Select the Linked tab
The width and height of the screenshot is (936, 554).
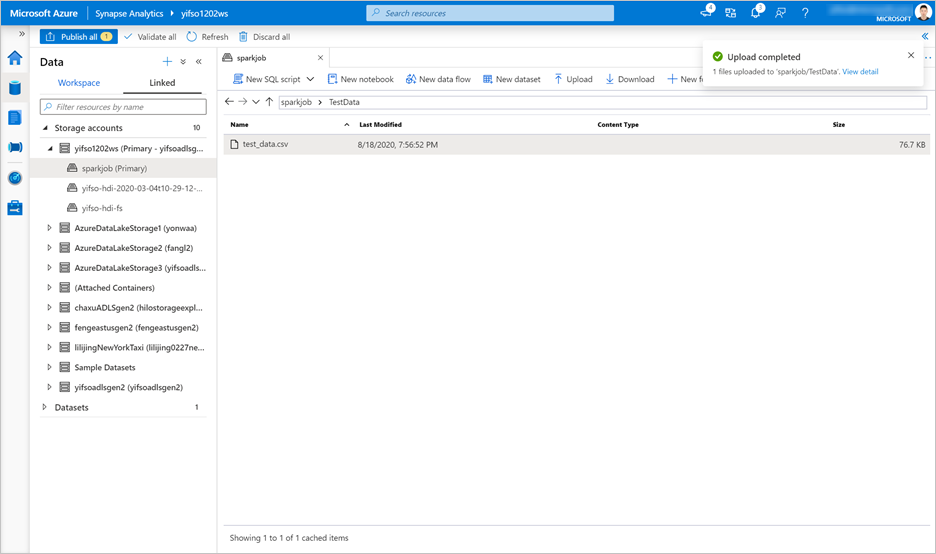(162, 83)
